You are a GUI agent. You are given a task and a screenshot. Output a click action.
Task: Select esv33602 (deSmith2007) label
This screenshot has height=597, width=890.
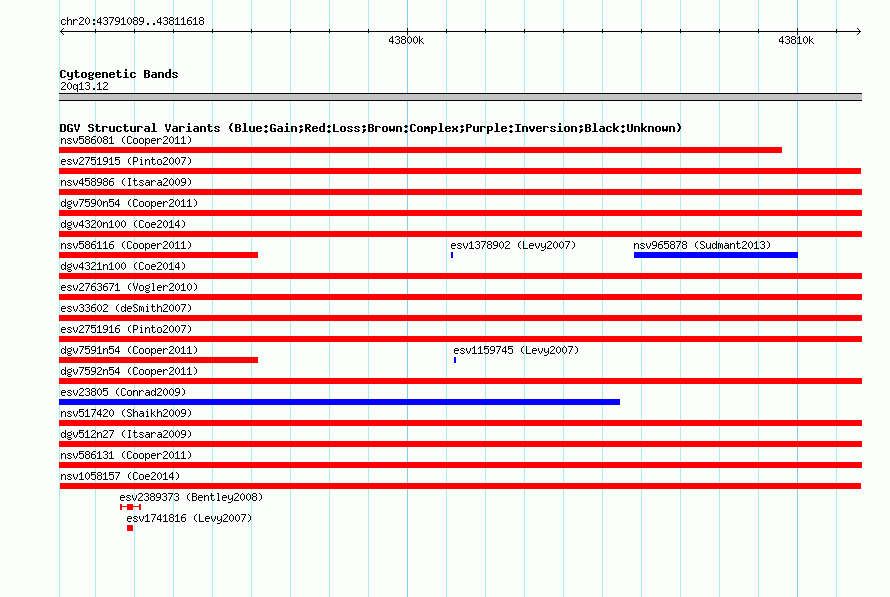click(126, 308)
